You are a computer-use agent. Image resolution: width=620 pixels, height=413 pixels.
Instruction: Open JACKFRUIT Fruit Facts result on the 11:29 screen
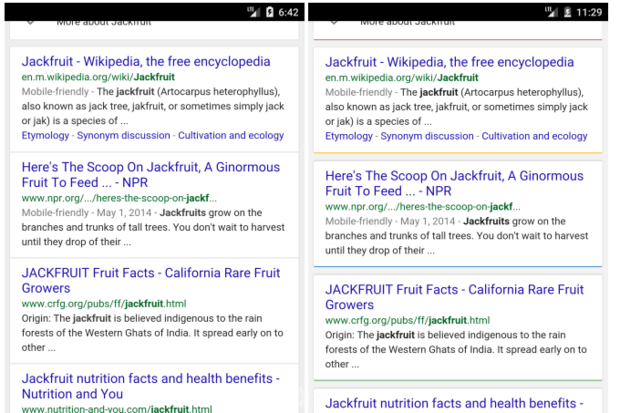tap(454, 297)
